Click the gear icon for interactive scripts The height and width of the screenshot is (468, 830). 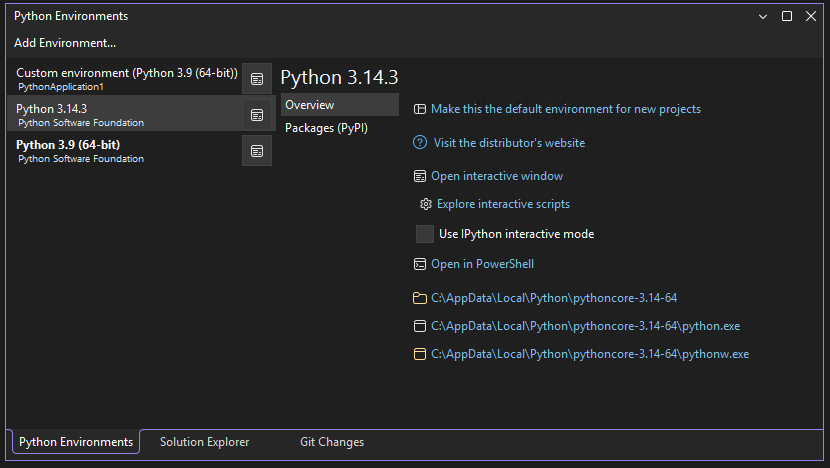[x=426, y=204]
